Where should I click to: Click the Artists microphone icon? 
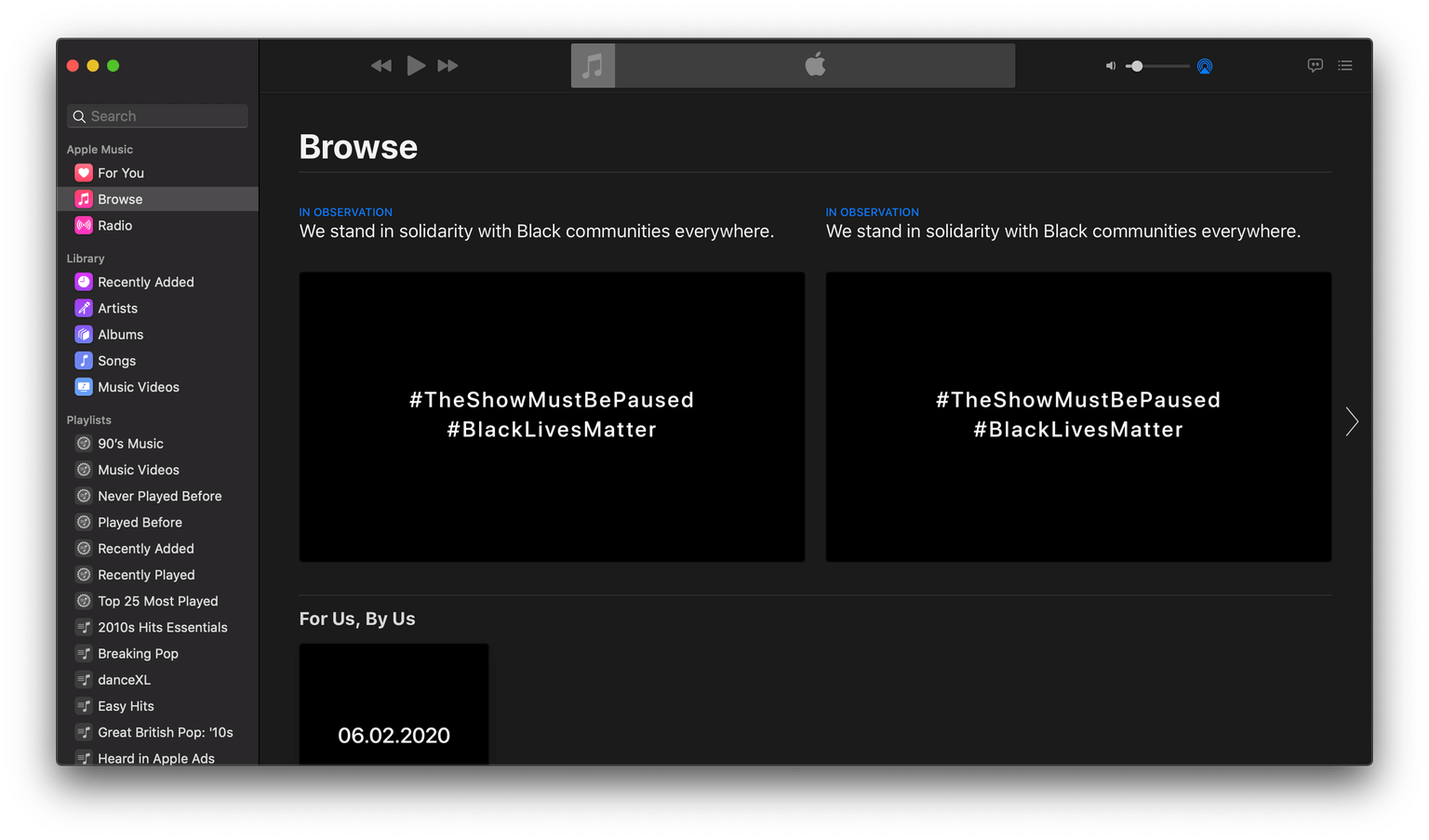(84, 308)
